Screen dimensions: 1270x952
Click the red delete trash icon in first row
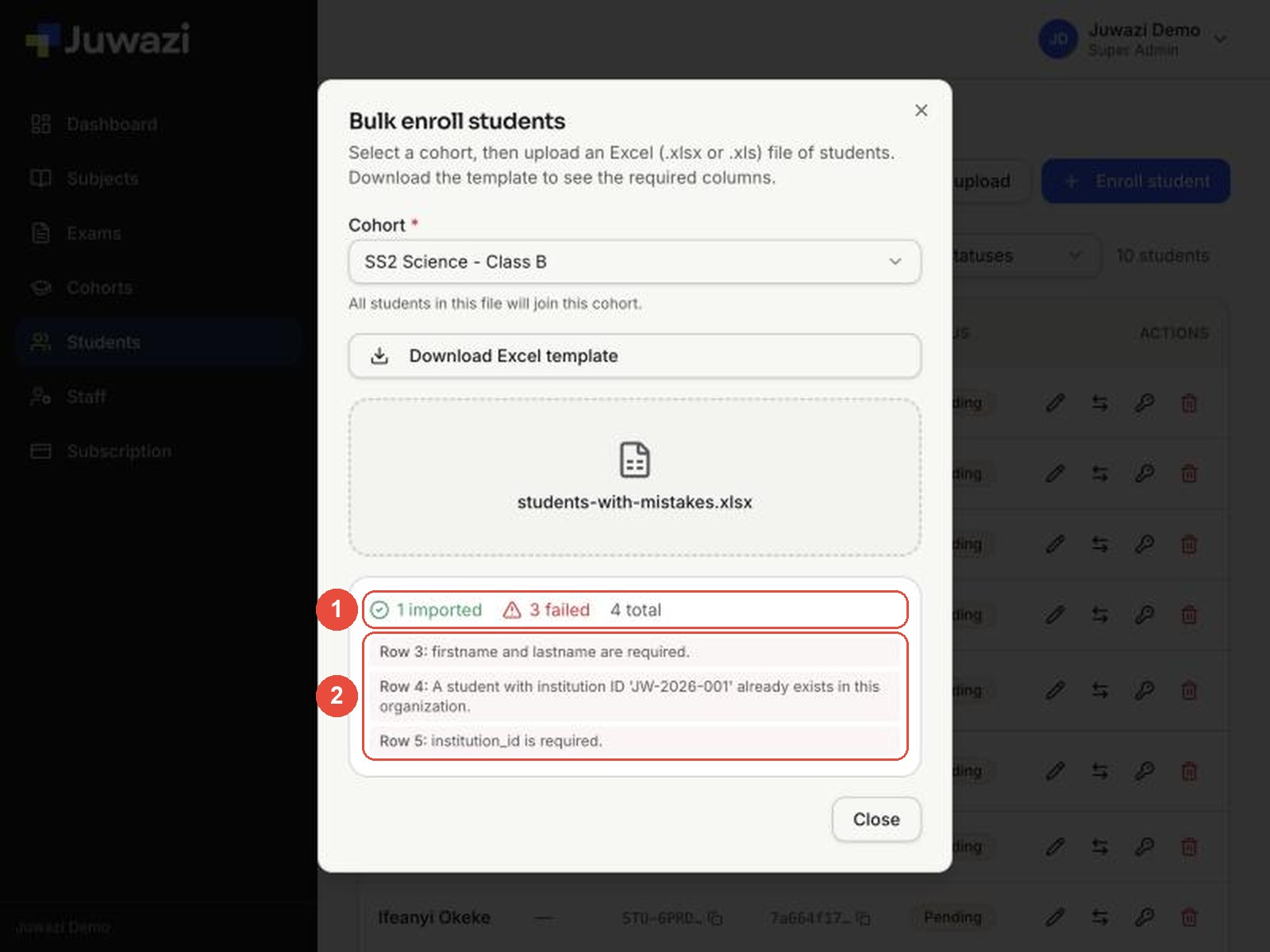click(1189, 403)
